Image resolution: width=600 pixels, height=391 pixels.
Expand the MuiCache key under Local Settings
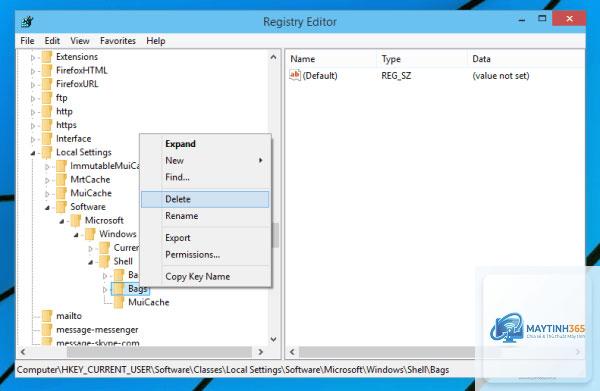47,194
